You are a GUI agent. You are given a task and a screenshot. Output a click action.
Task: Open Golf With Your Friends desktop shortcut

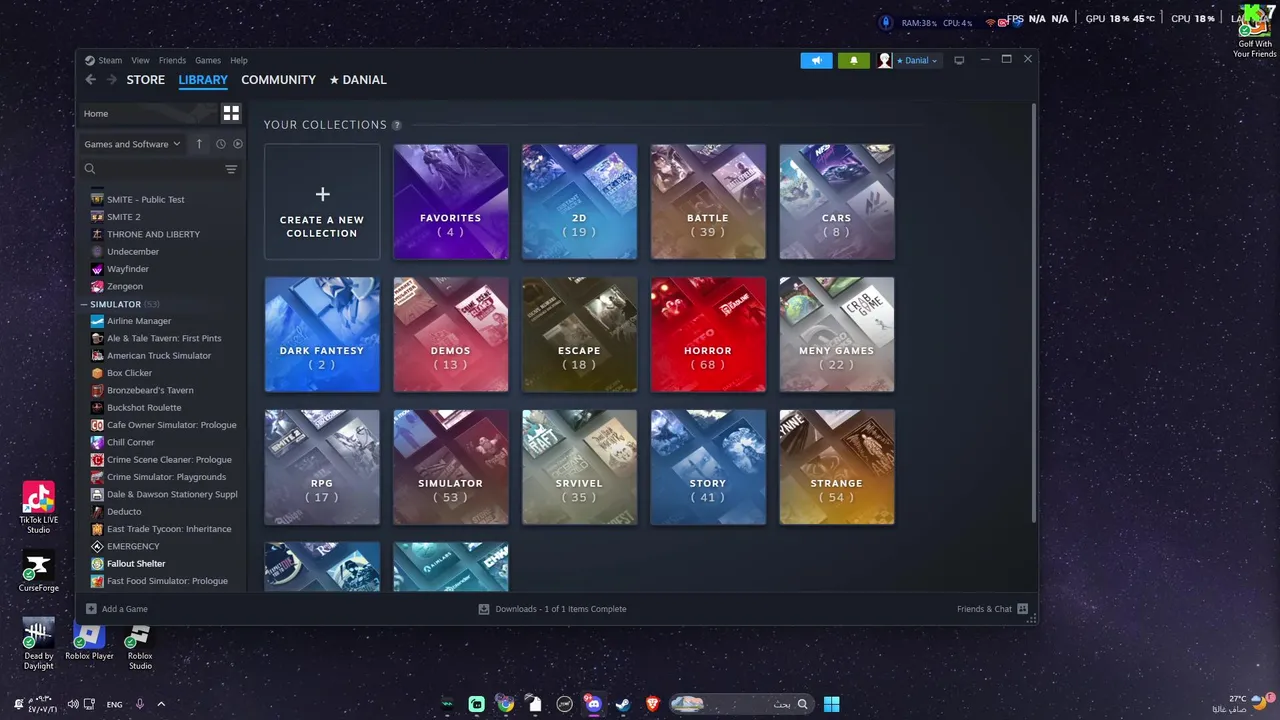coord(1254,30)
